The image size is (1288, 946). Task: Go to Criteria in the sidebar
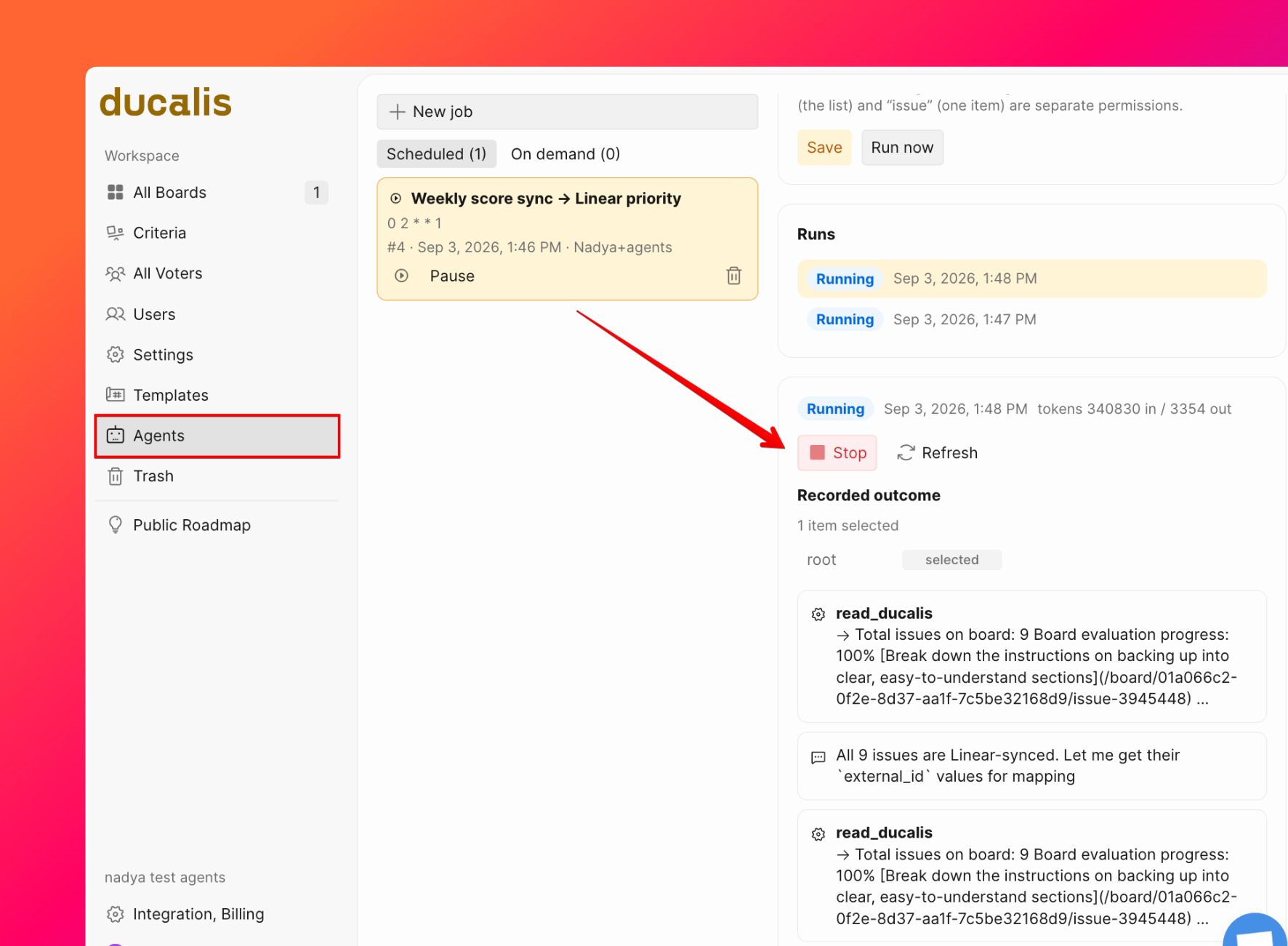coord(217,233)
